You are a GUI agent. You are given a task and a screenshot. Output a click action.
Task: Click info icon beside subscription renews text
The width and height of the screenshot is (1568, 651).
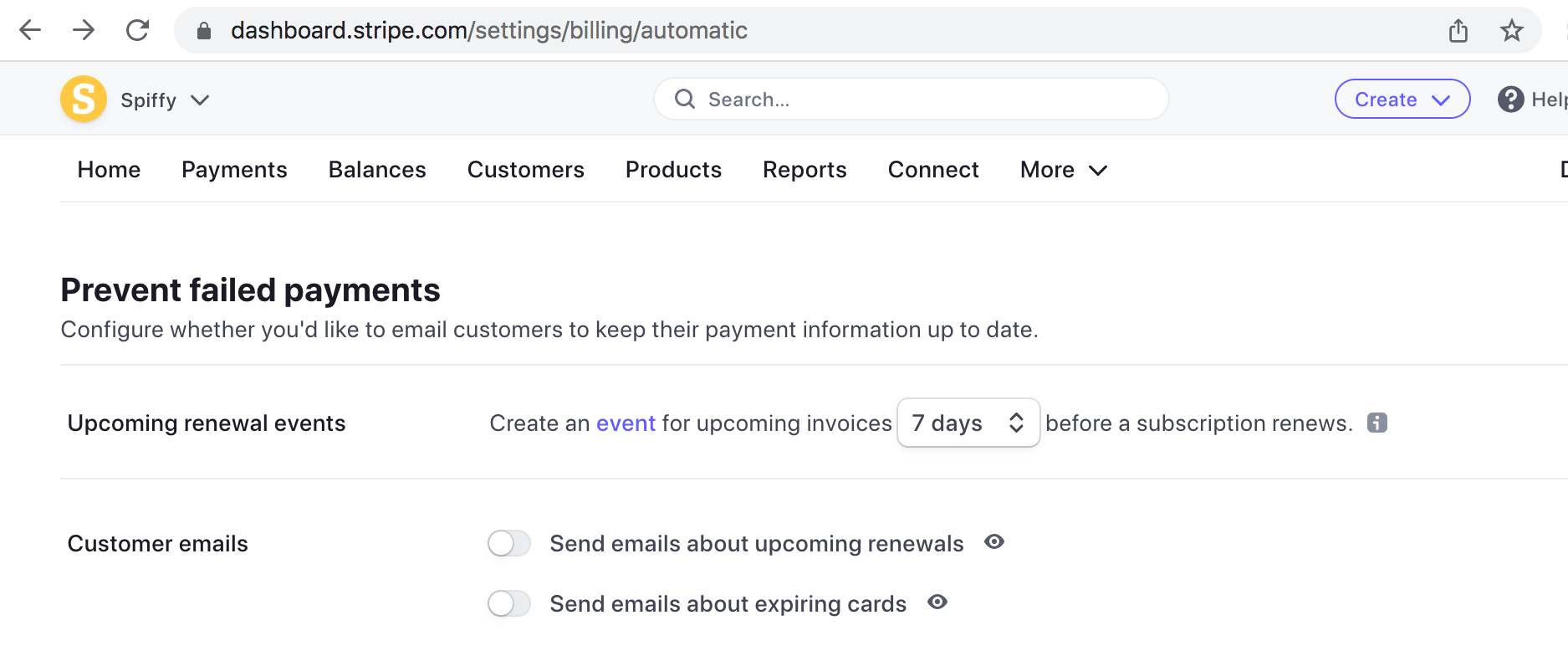[1377, 423]
